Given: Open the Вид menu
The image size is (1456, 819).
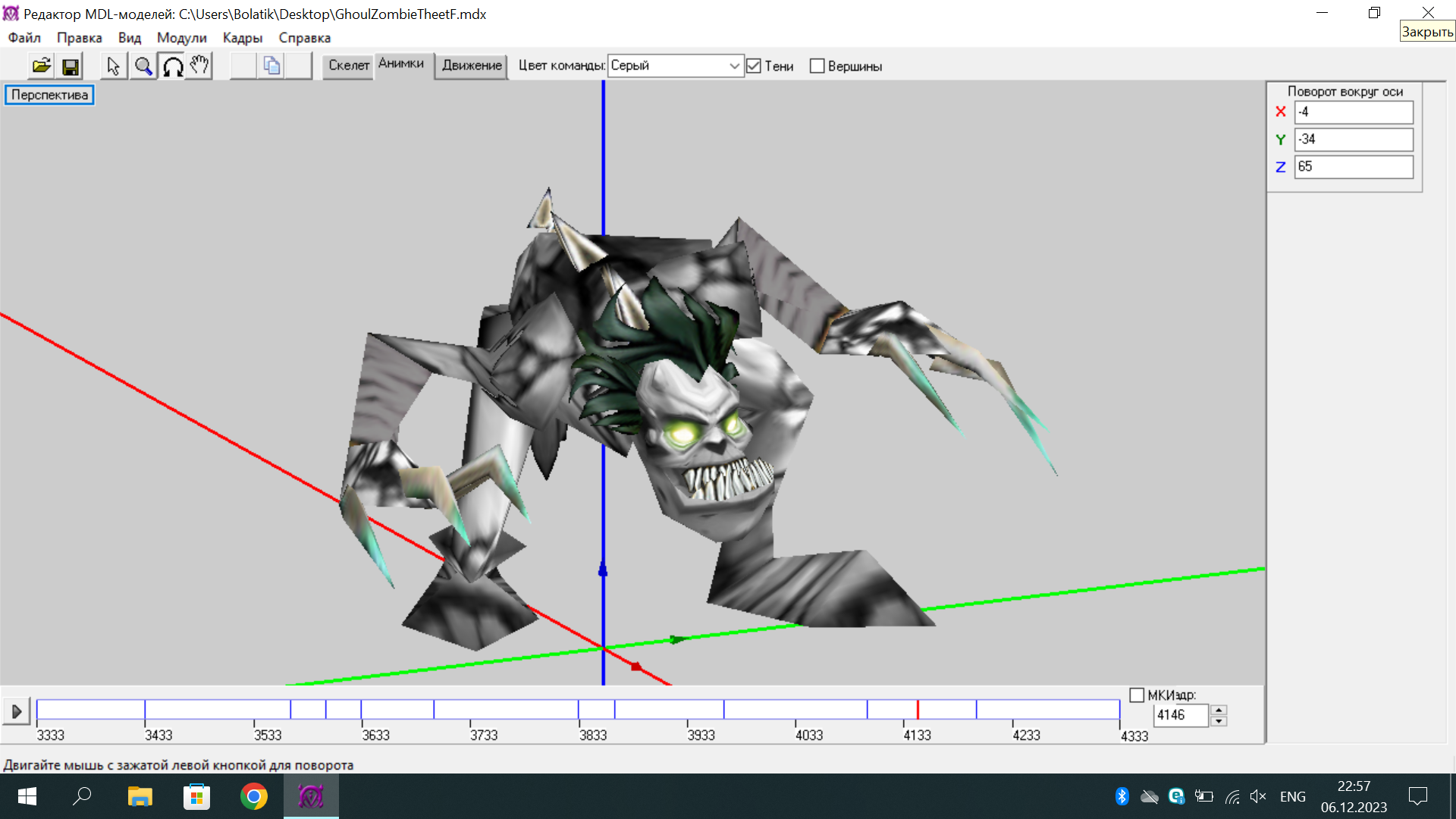Looking at the screenshot, I should coord(130,38).
